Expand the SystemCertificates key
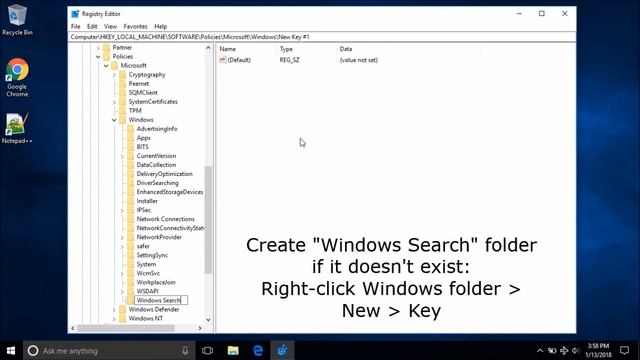This screenshot has width=640, height=360. click(x=114, y=102)
